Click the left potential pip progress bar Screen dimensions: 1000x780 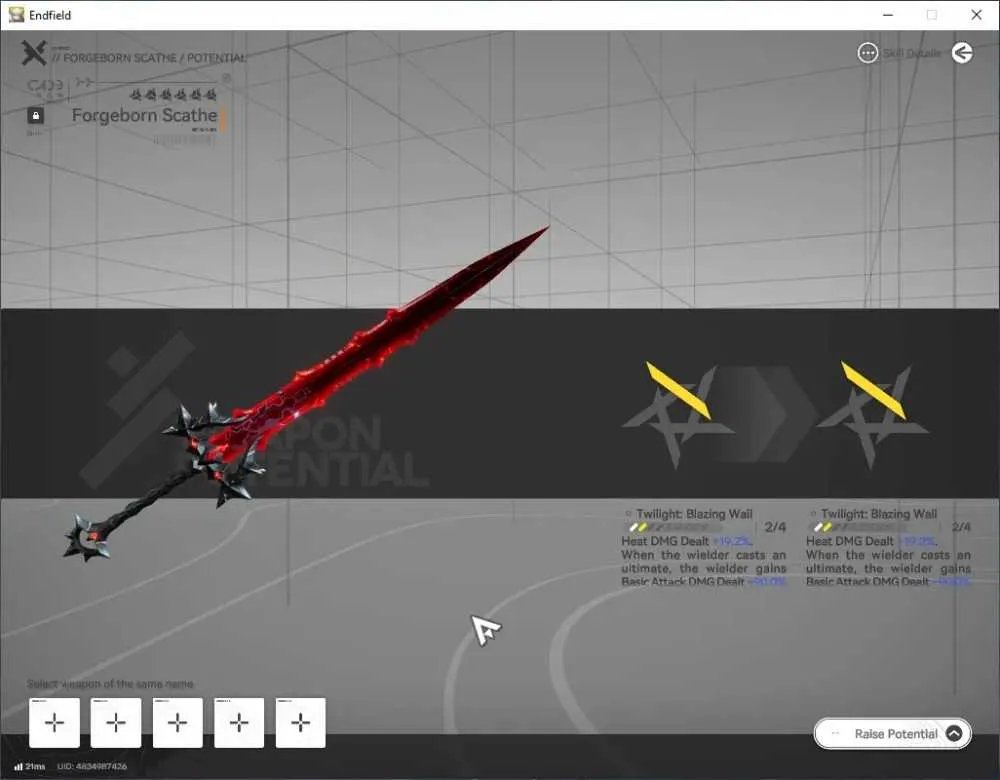[x=675, y=527]
